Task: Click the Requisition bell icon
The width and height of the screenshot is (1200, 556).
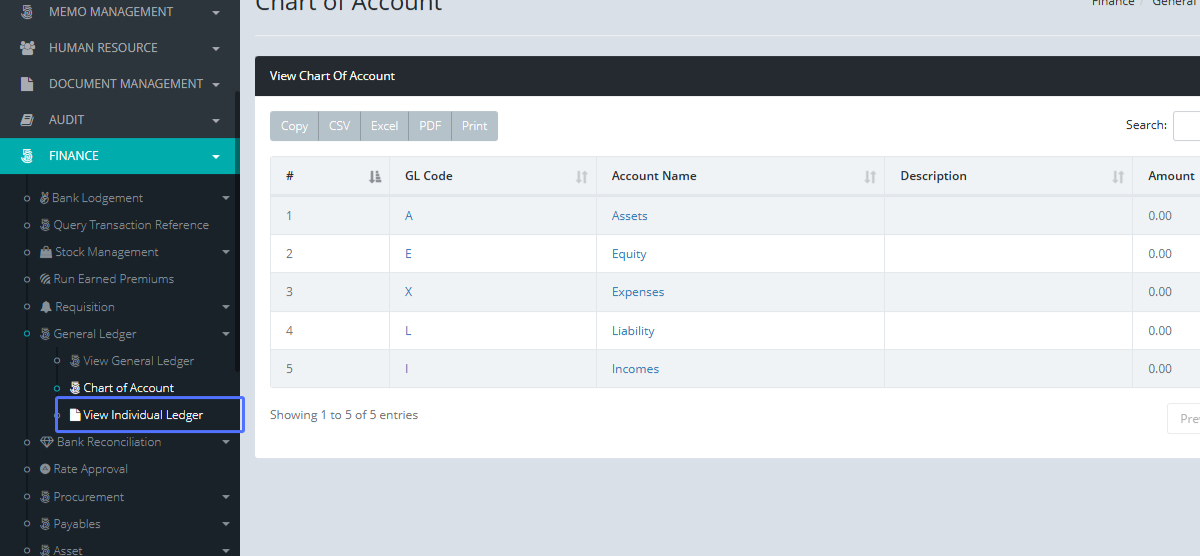Action: pyautogui.click(x=46, y=307)
